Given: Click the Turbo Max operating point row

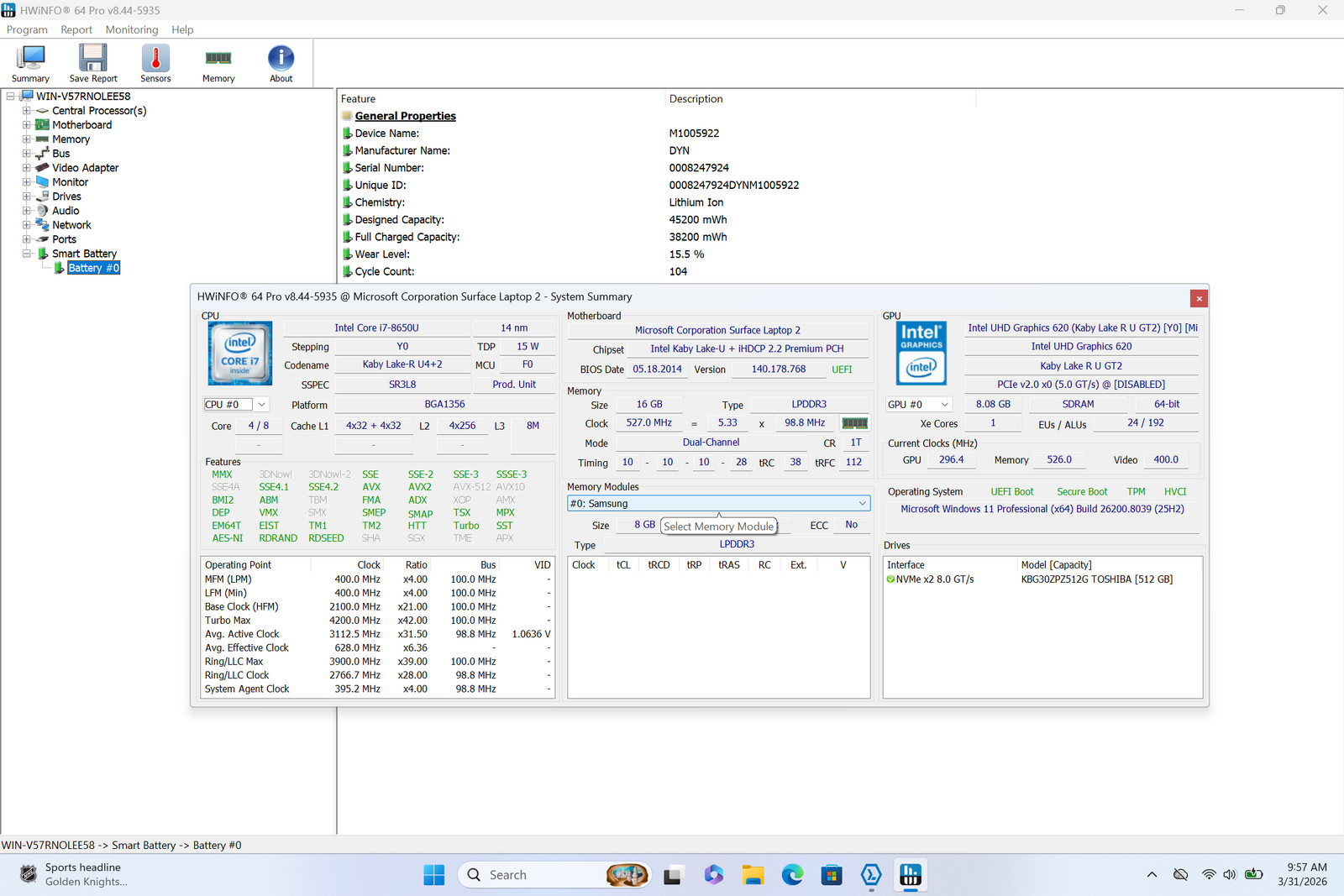Looking at the screenshot, I should [377, 621].
